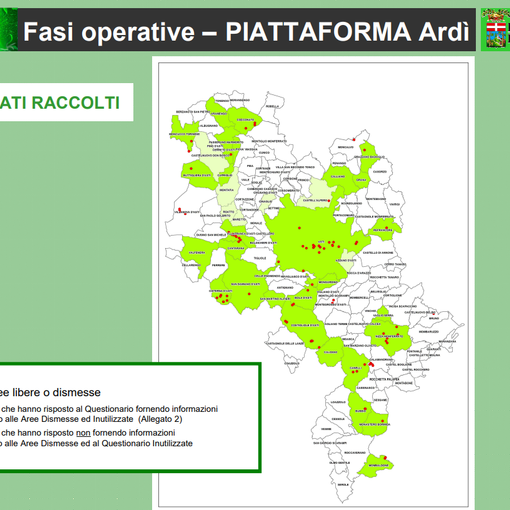This screenshot has height=510, width=510.
Task: Click the TIGLIOLE label on the map
Action: coord(260,258)
